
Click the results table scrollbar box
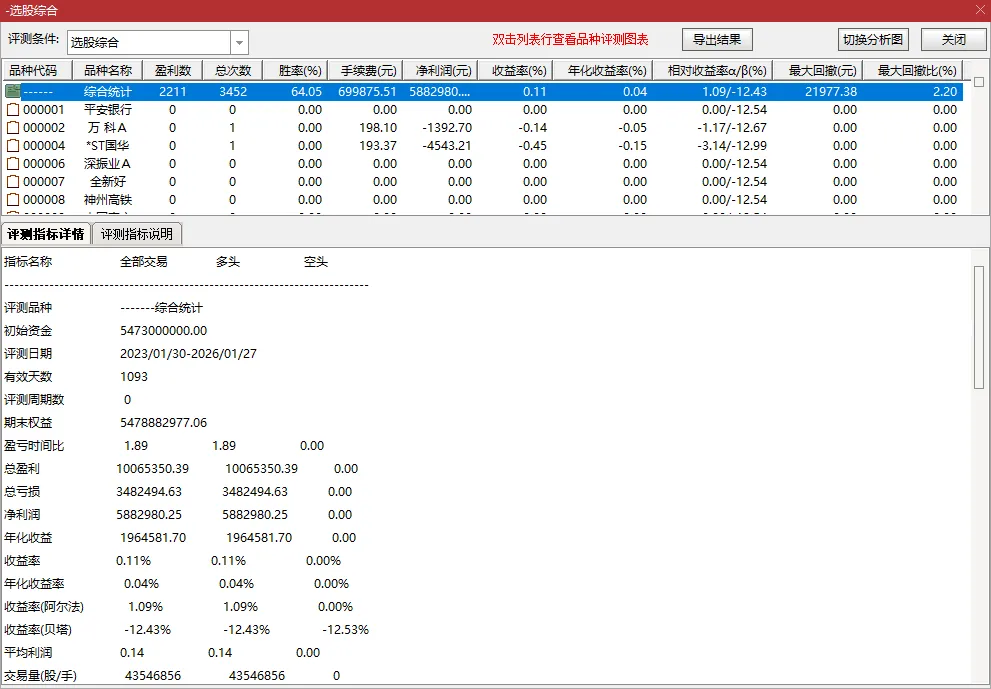coord(979,82)
